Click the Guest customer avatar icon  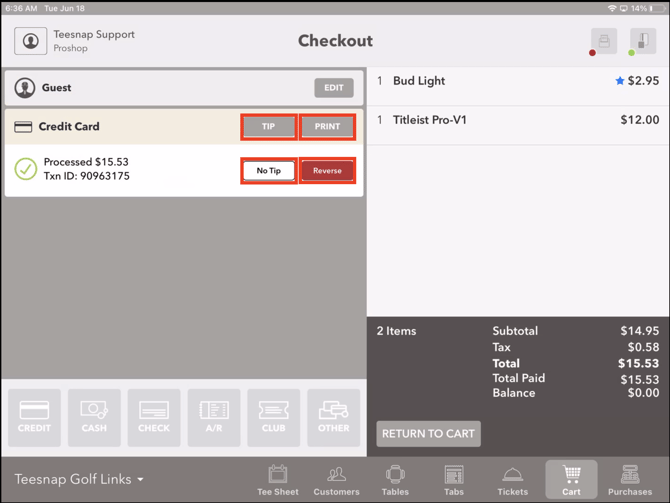pyautogui.click(x=25, y=88)
